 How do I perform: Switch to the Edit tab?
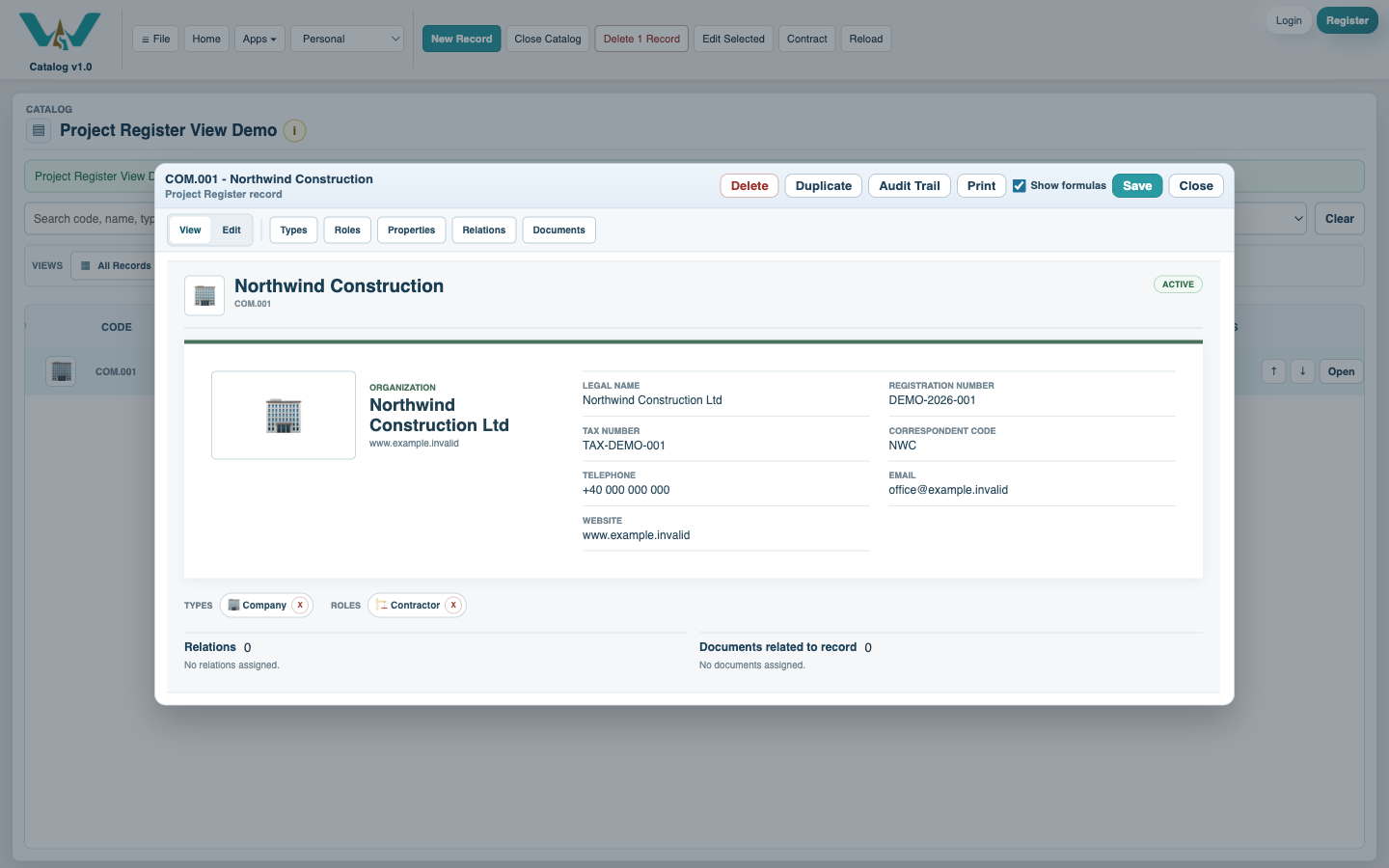[231, 230]
